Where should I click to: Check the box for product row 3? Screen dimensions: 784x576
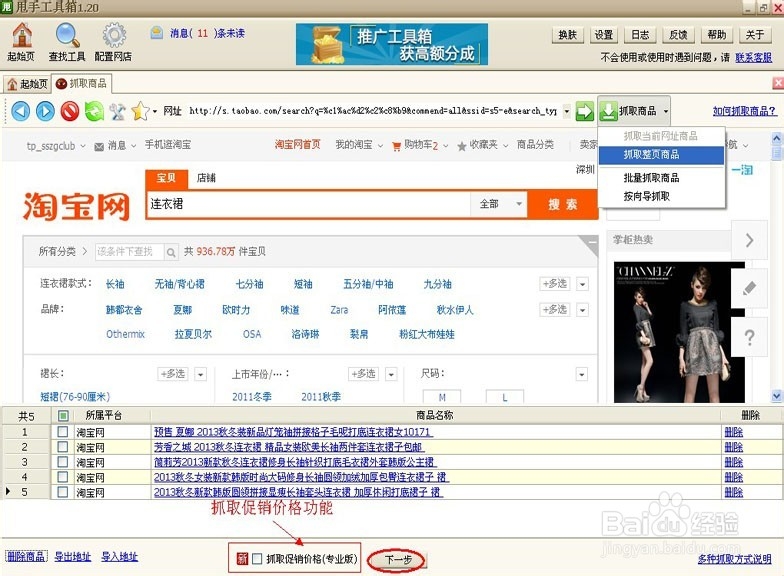(62, 462)
